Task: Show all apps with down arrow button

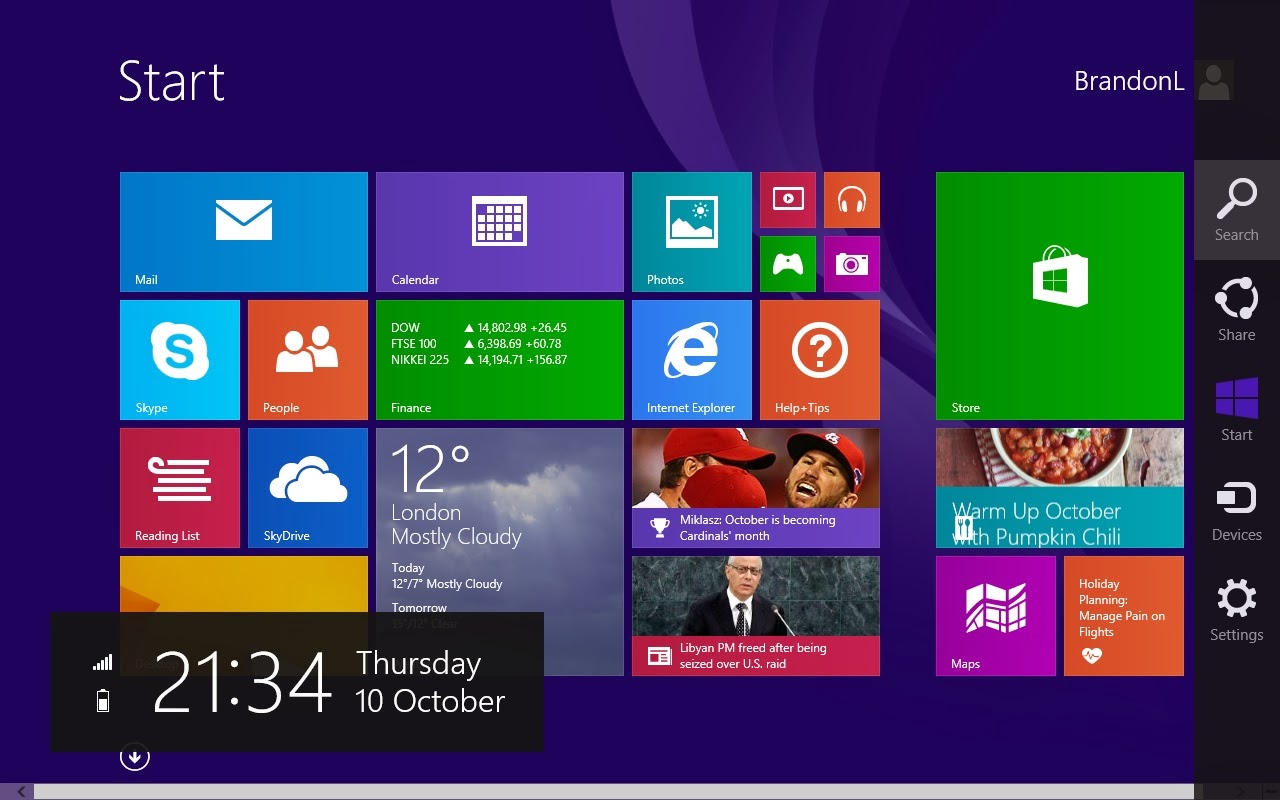Action: tap(135, 757)
